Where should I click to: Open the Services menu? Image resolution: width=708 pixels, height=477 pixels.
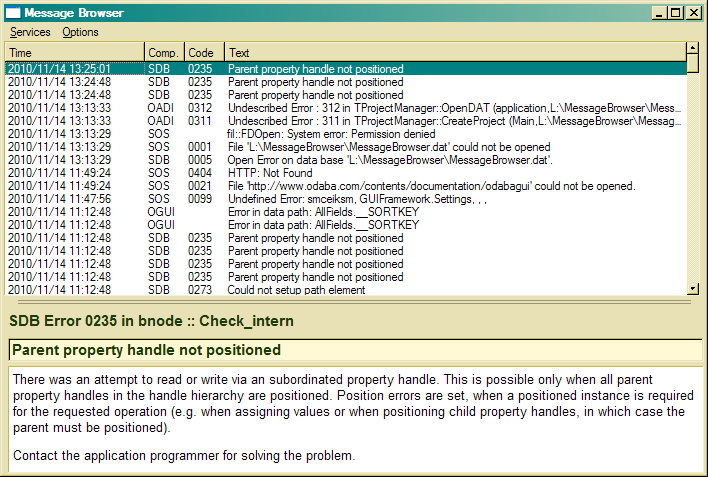(30, 32)
